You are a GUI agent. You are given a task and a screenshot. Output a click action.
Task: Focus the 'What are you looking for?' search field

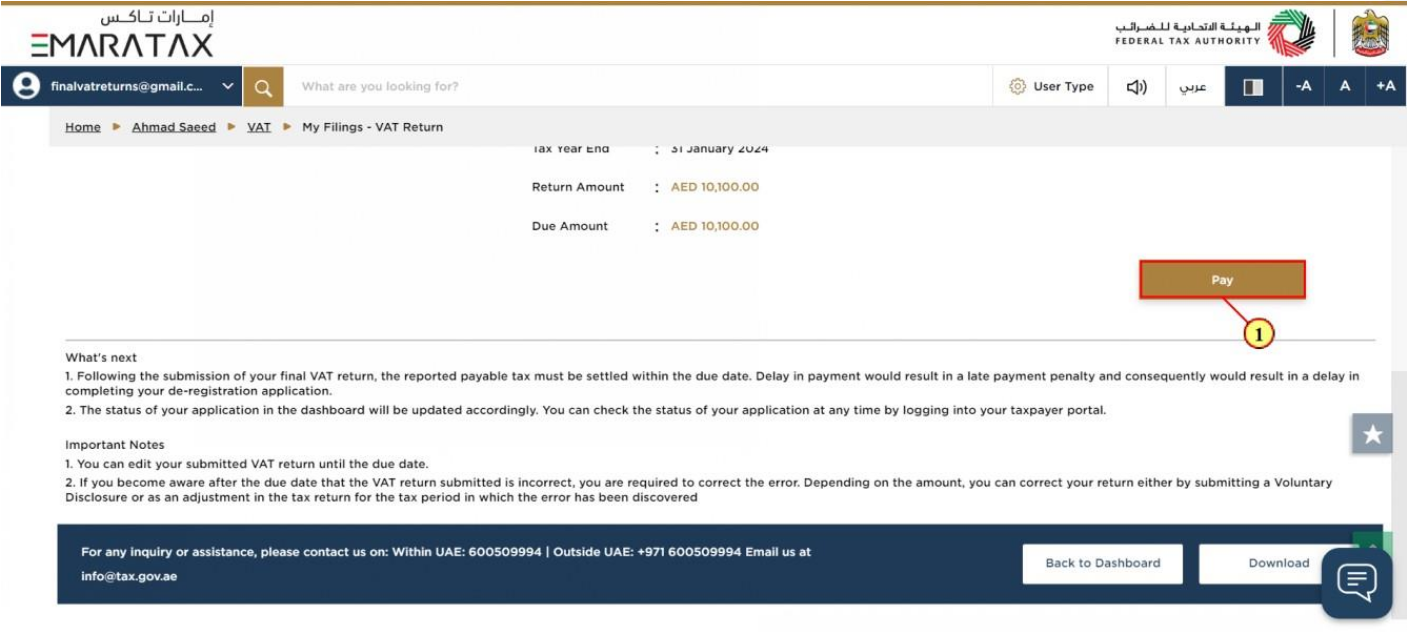[x=637, y=87]
